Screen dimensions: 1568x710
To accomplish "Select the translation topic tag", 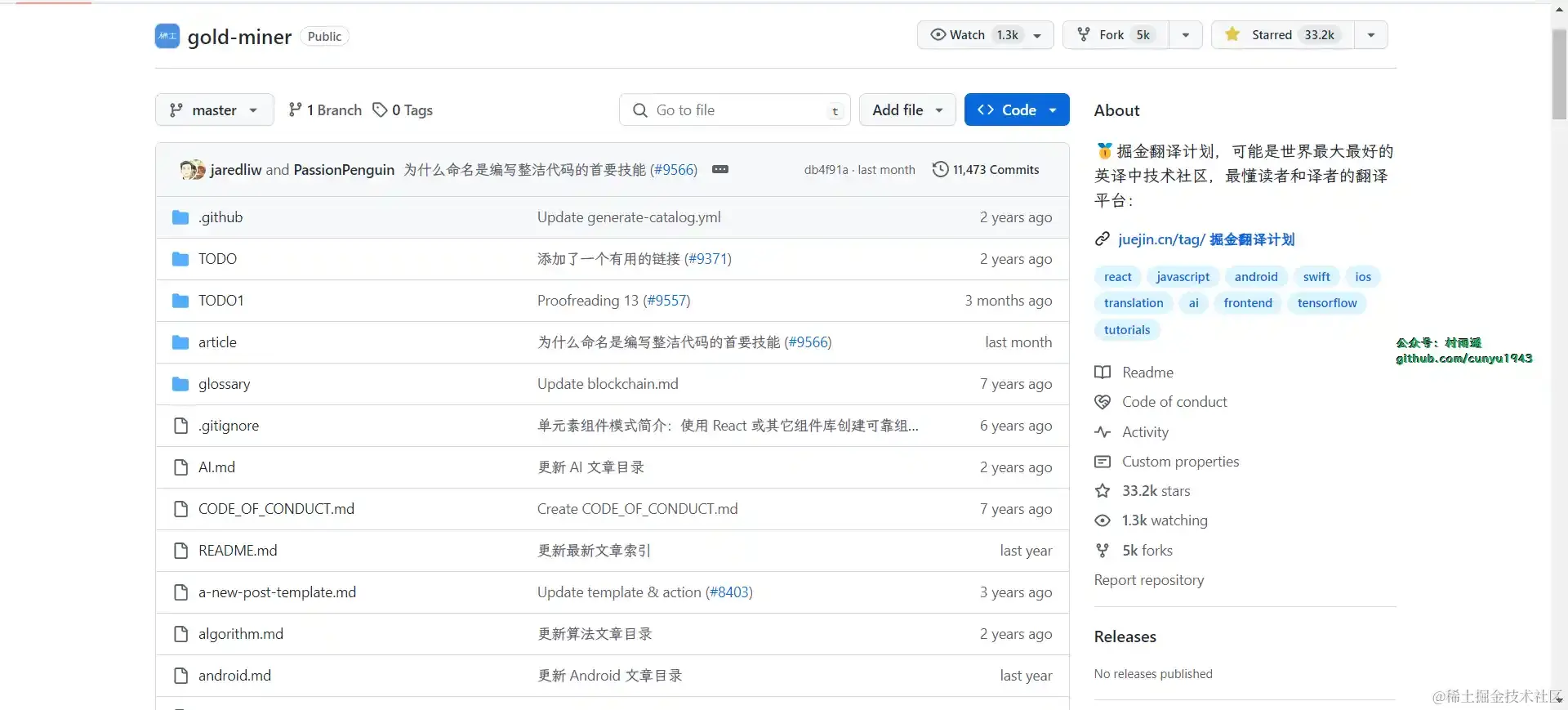I will [x=1134, y=303].
